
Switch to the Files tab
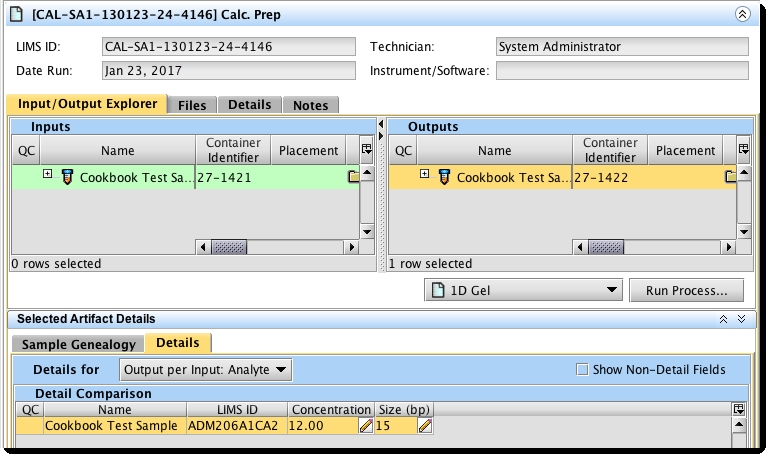[x=192, y=105]
